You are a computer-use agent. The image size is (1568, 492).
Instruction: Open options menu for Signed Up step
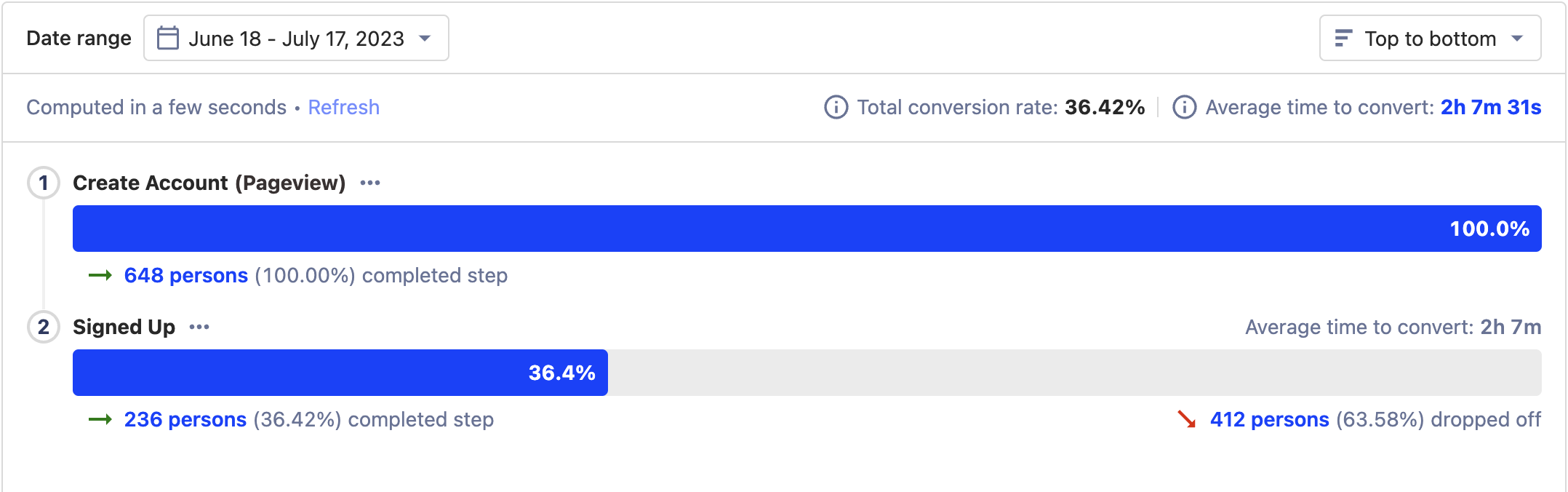tap(199, 328)
